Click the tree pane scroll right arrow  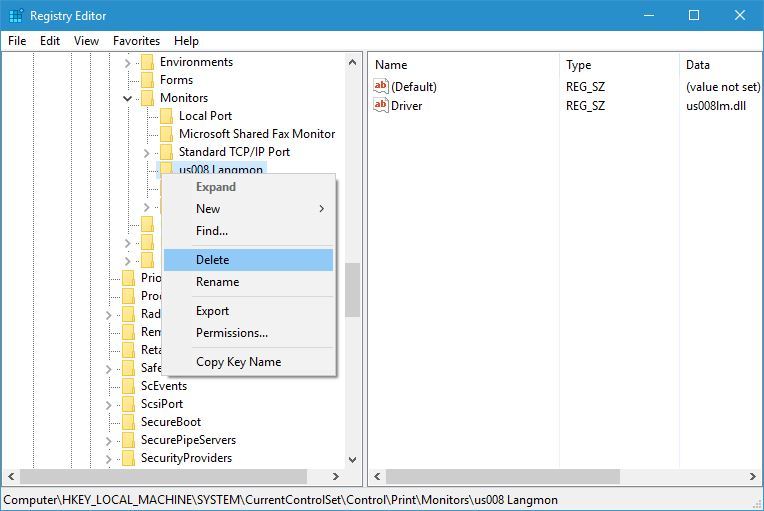pos(335,476)
